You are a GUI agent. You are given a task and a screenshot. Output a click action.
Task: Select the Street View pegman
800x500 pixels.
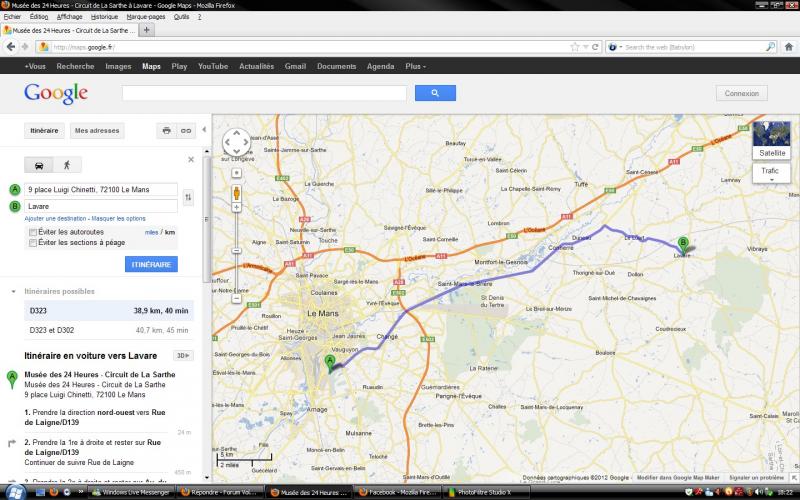point(237,193)
